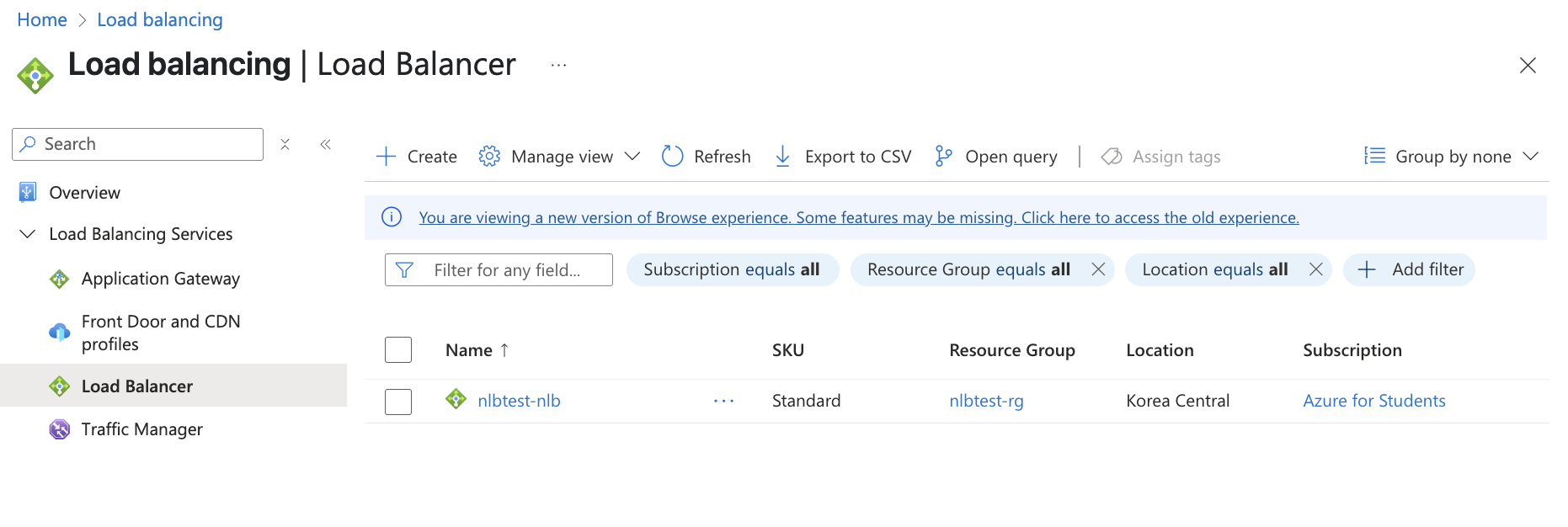Image resolution: width=1568 pixels, height=527 pixels.
Task: Check the nlbtest-nlb row checkbox
Action: pos(398,402)
